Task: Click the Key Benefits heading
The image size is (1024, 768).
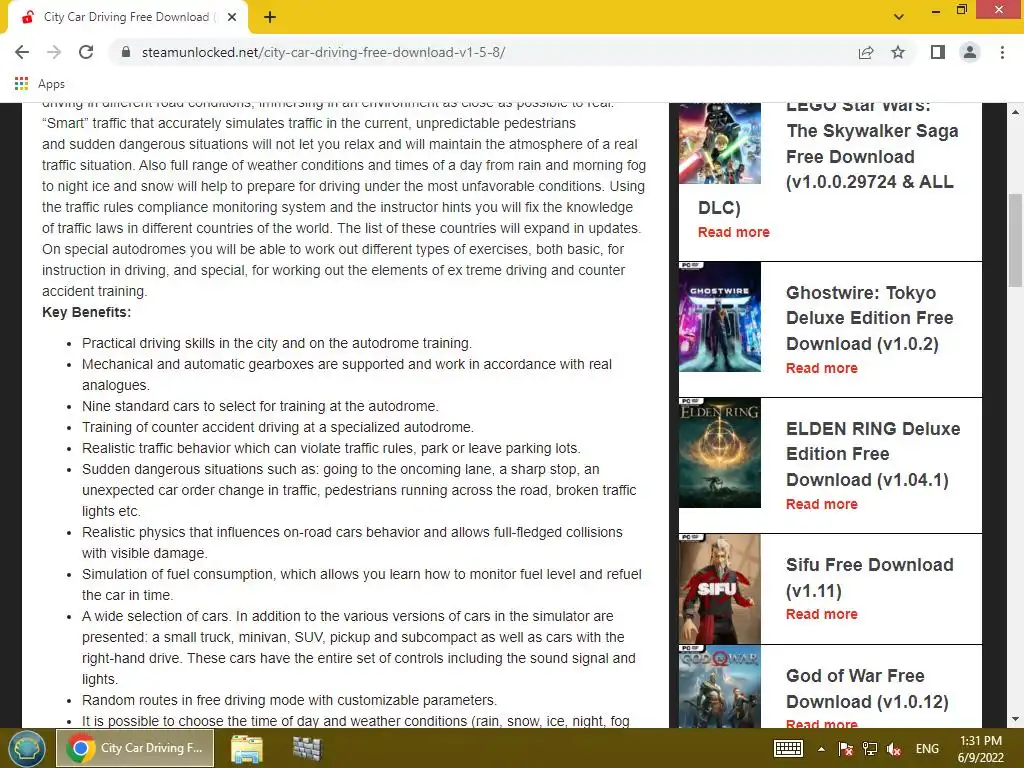Action: tap(87, 312)
